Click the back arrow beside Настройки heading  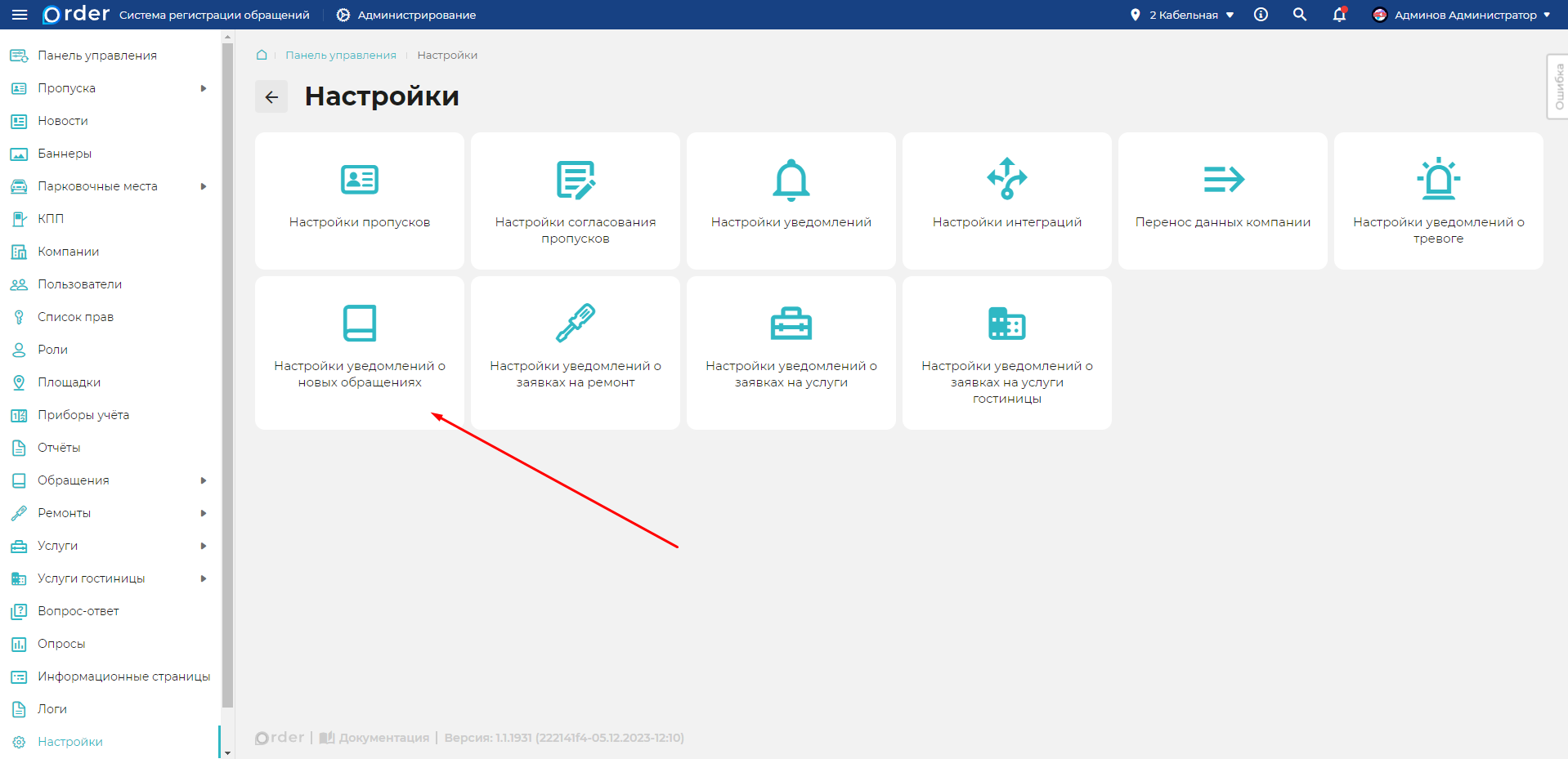click(x=271, y=97)
